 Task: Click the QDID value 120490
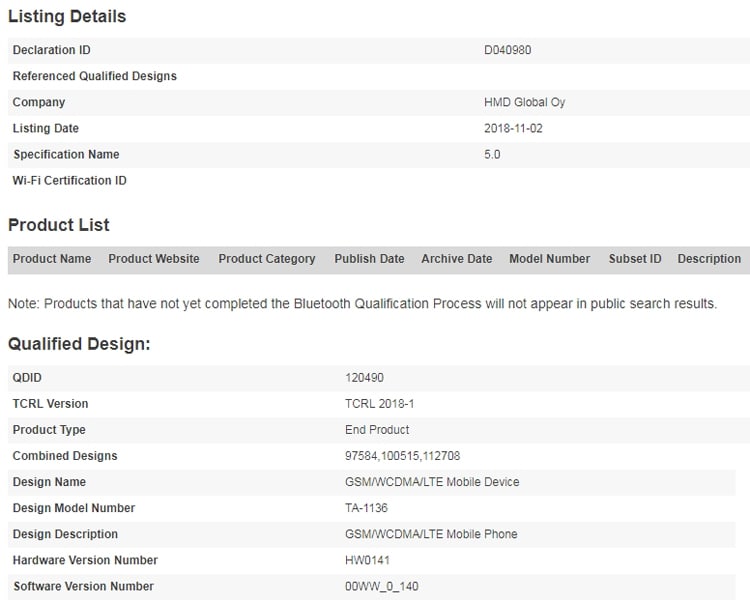[x=364, y=378]
